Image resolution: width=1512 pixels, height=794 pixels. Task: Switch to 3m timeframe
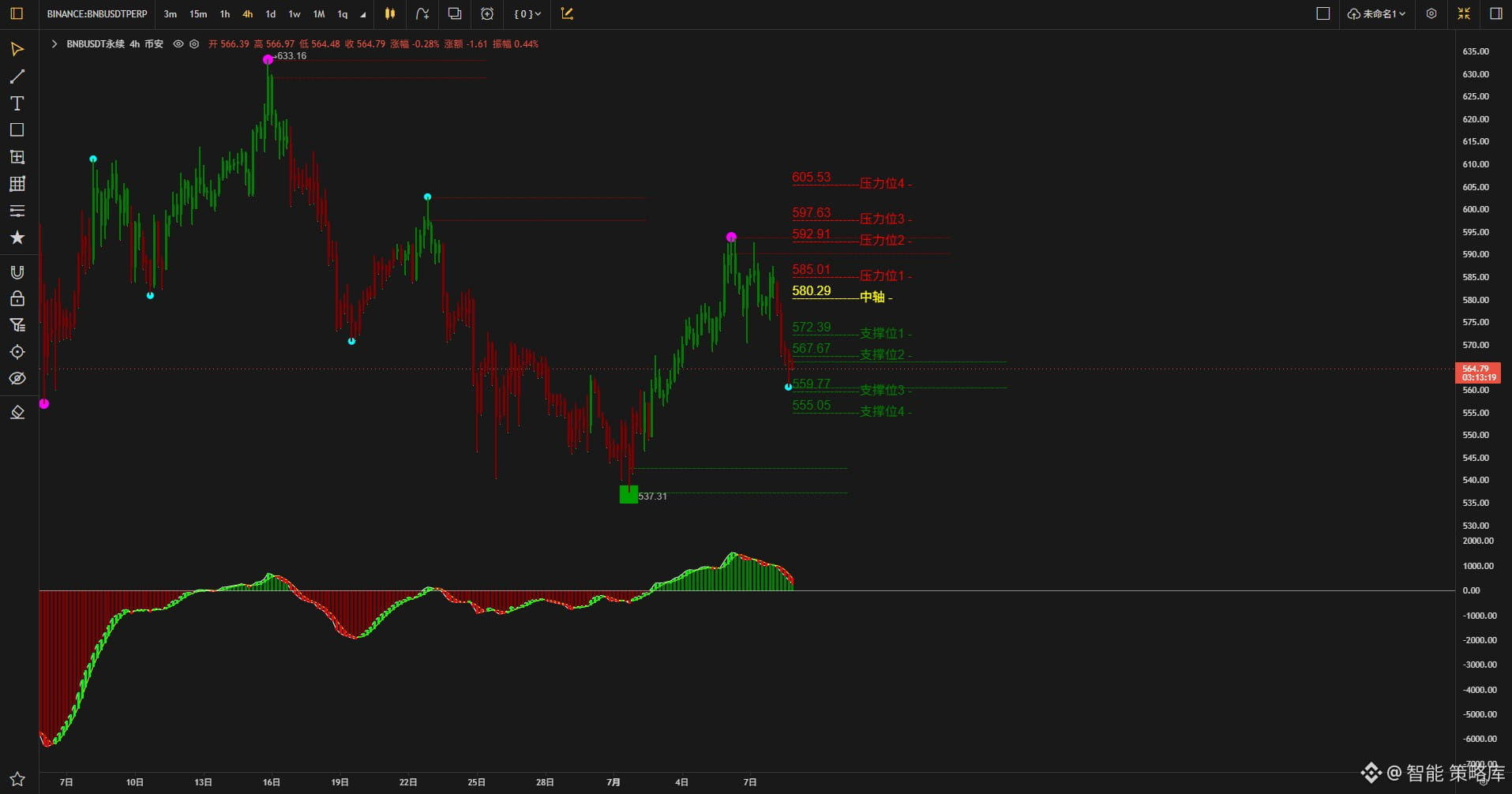pos(170,14)
